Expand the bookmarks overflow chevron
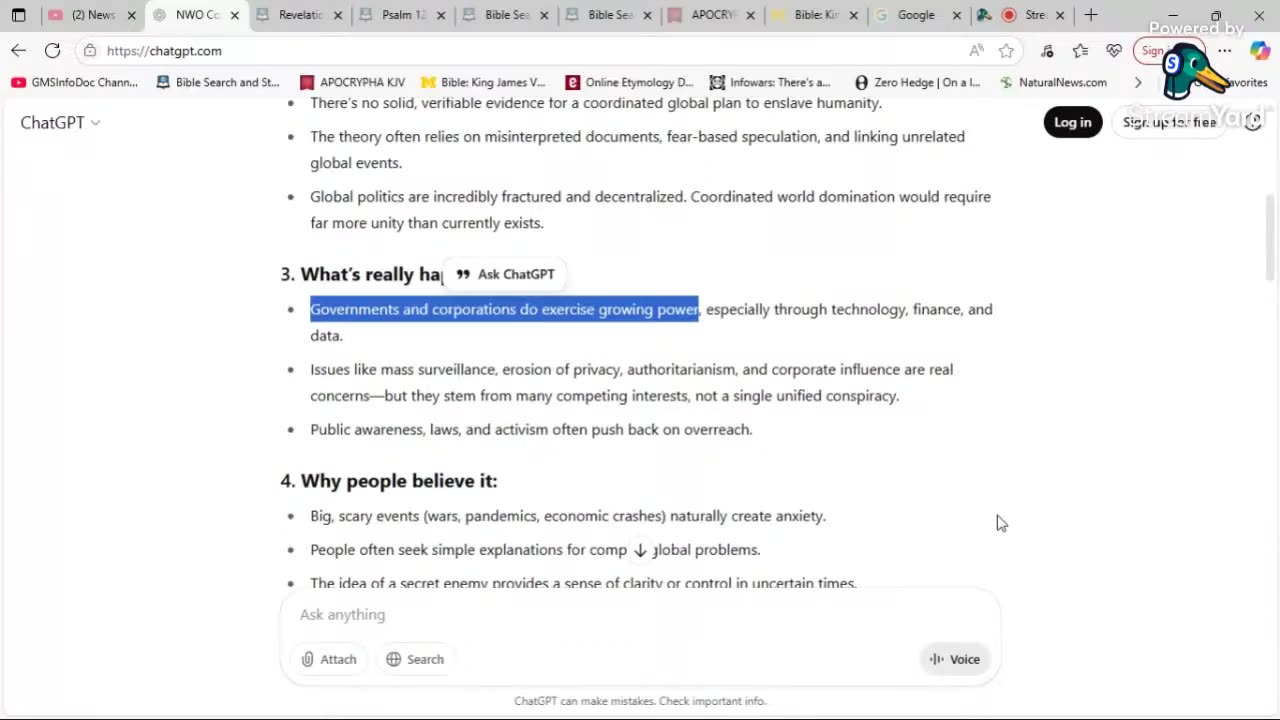Image resolution: width=1280 pixels, height=720 pixels. (x=1137, y=82)
